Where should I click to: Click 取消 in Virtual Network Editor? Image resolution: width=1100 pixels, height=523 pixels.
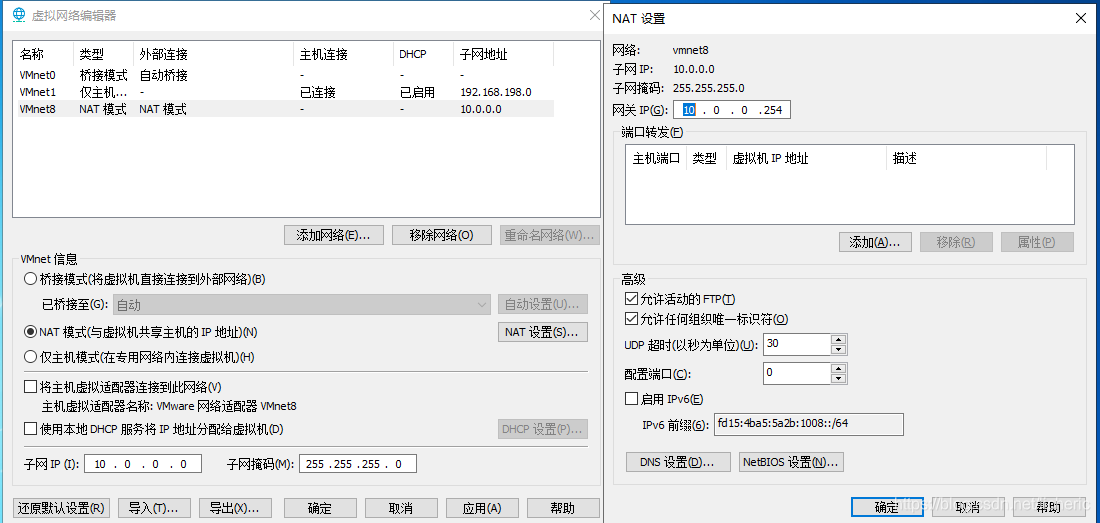(401, 508)
